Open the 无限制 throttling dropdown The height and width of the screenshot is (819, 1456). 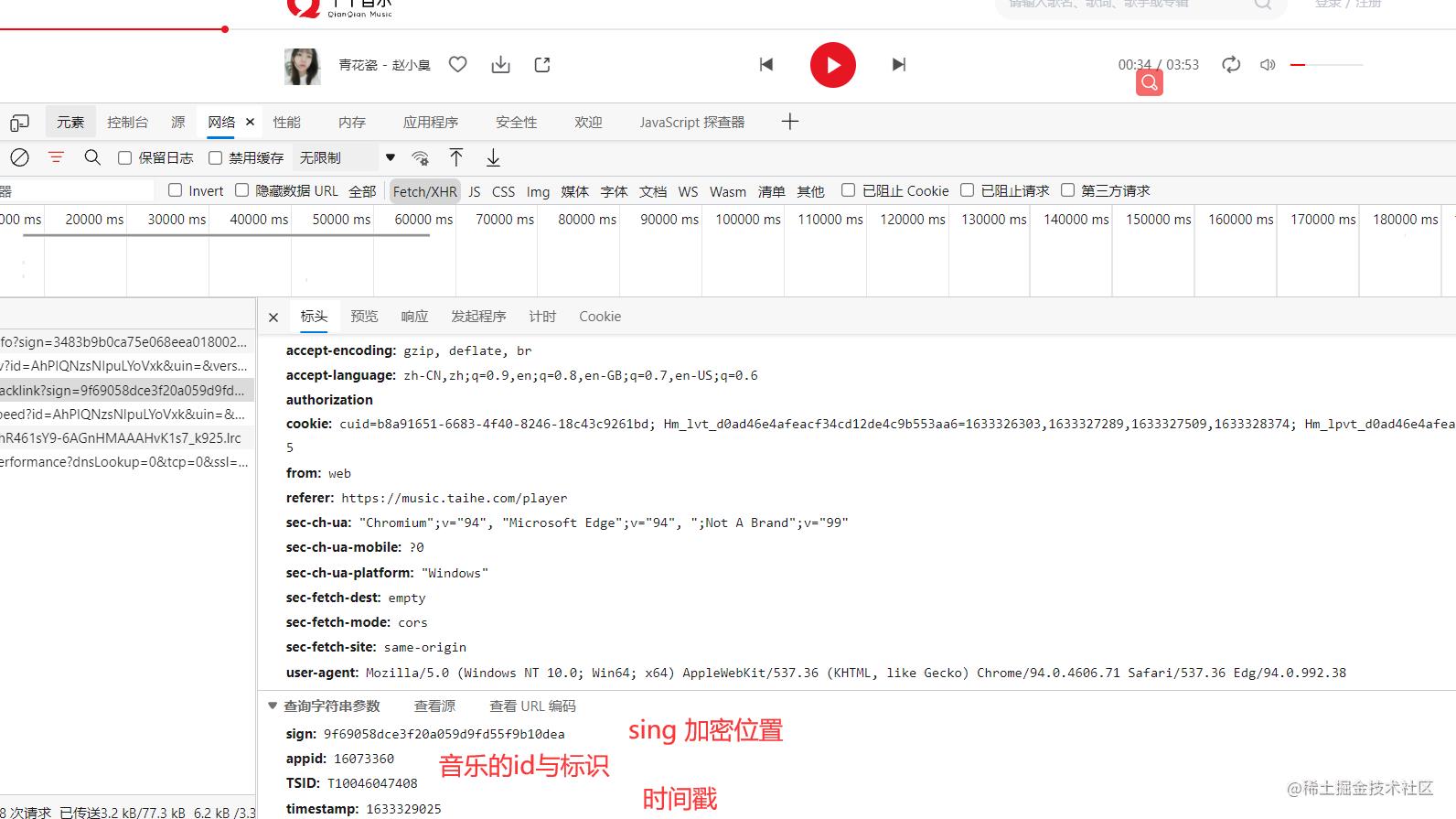pos(346,157)
